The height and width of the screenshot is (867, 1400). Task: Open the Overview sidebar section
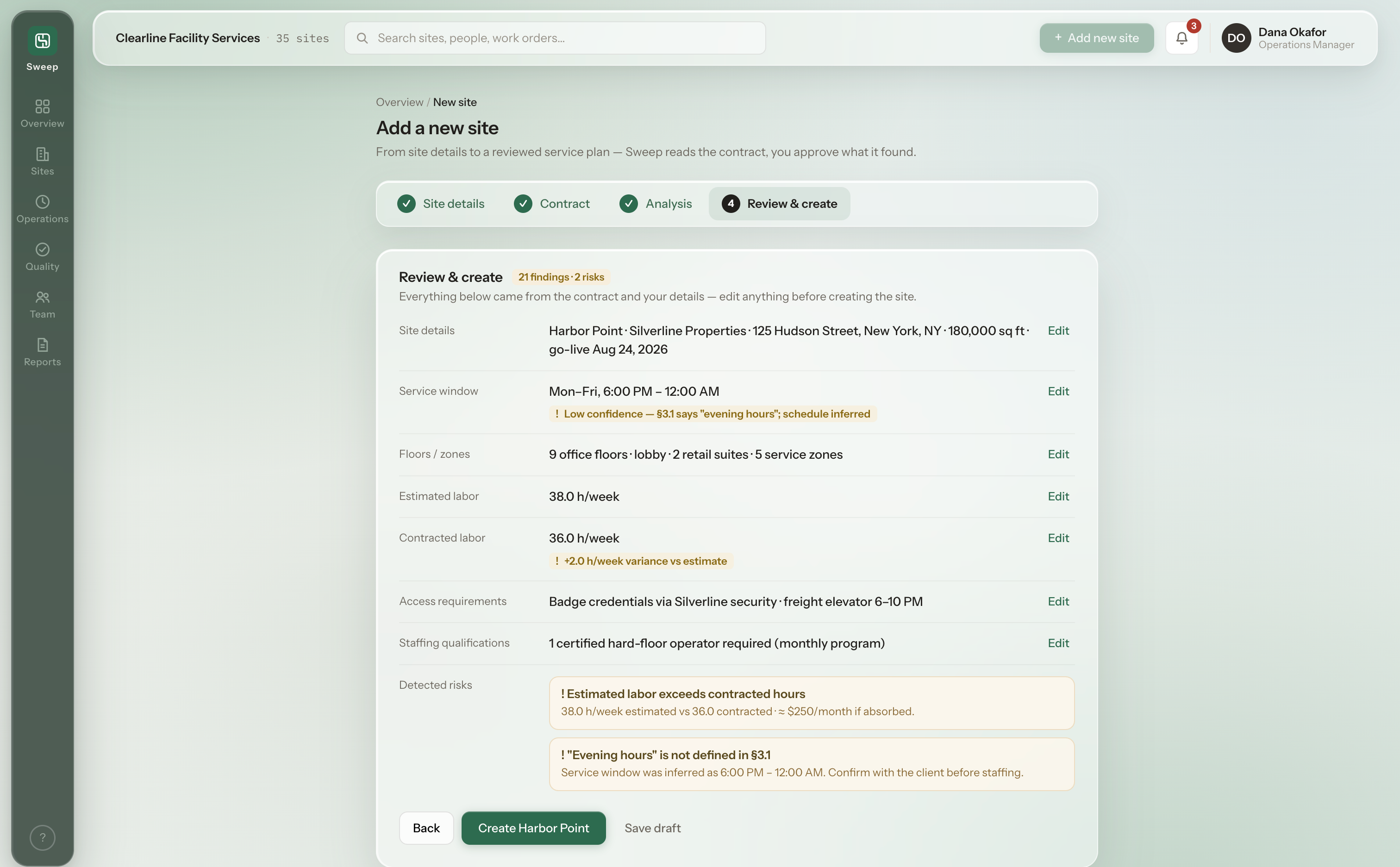point(42,113)
